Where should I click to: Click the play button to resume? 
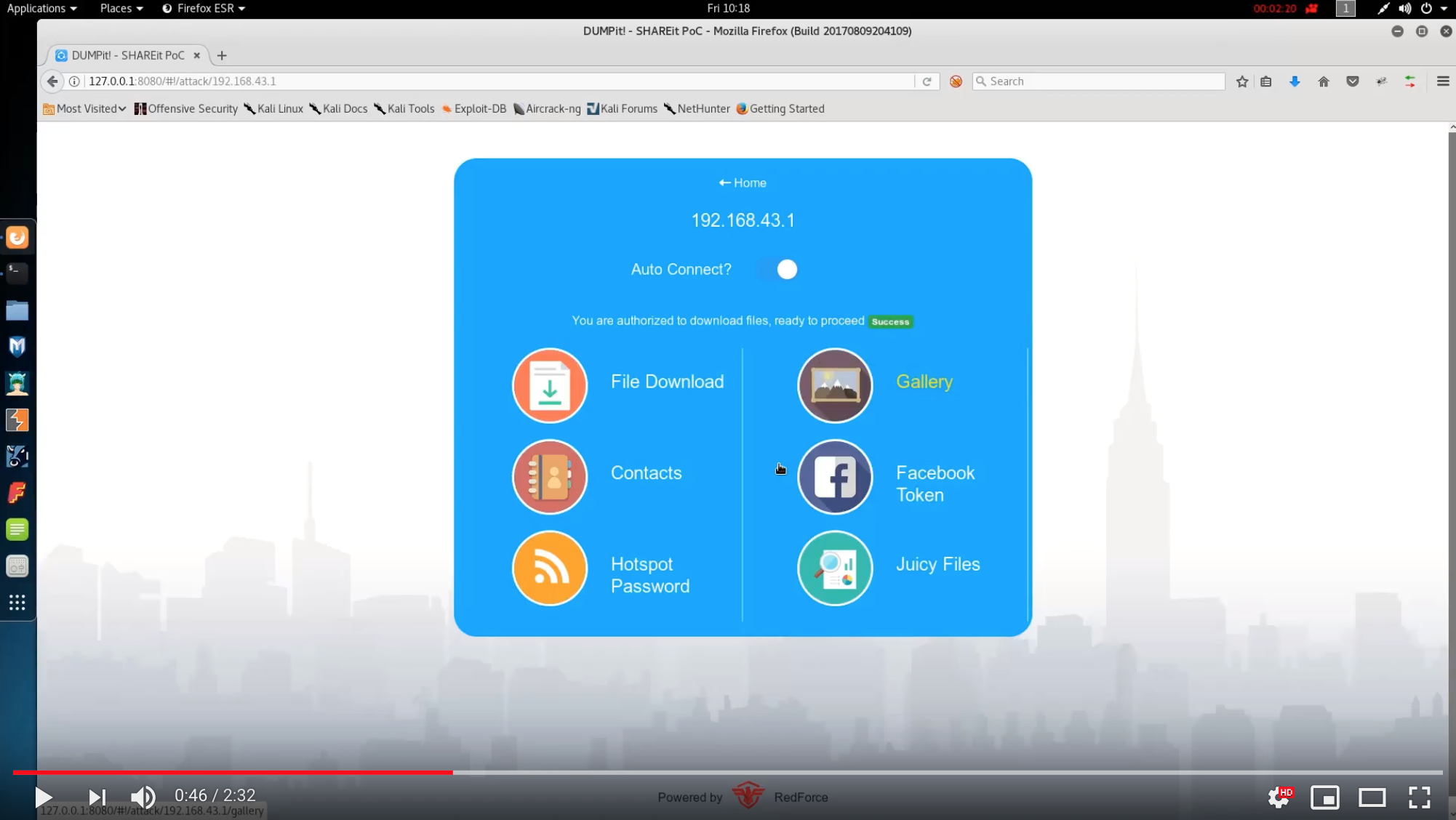tap(44, 795)
